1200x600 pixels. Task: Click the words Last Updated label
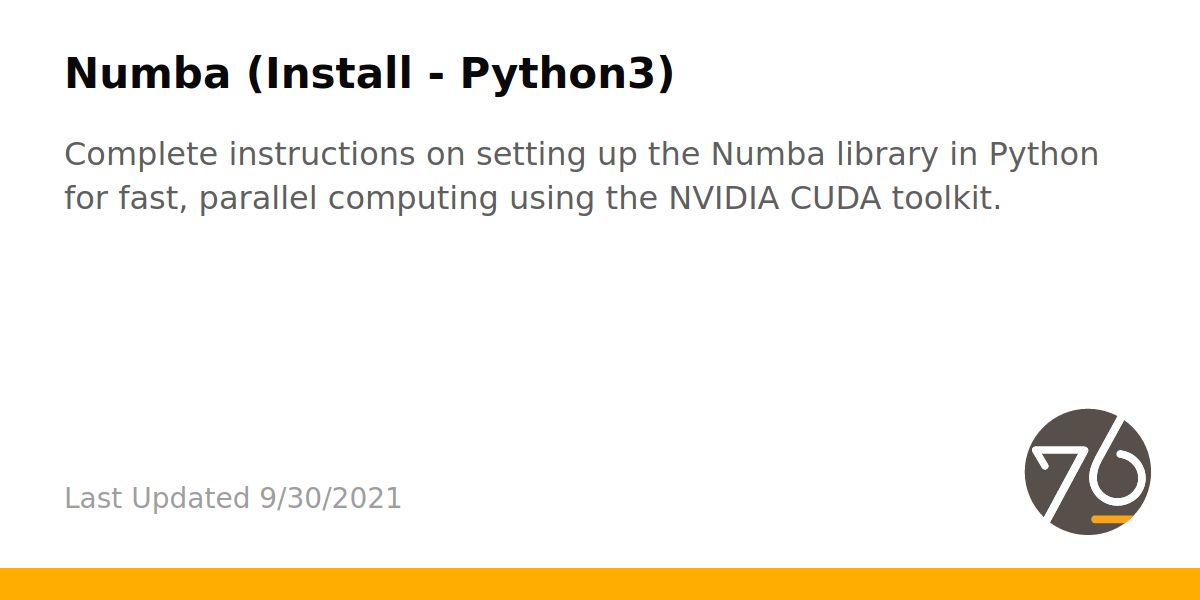coord(157,498)
